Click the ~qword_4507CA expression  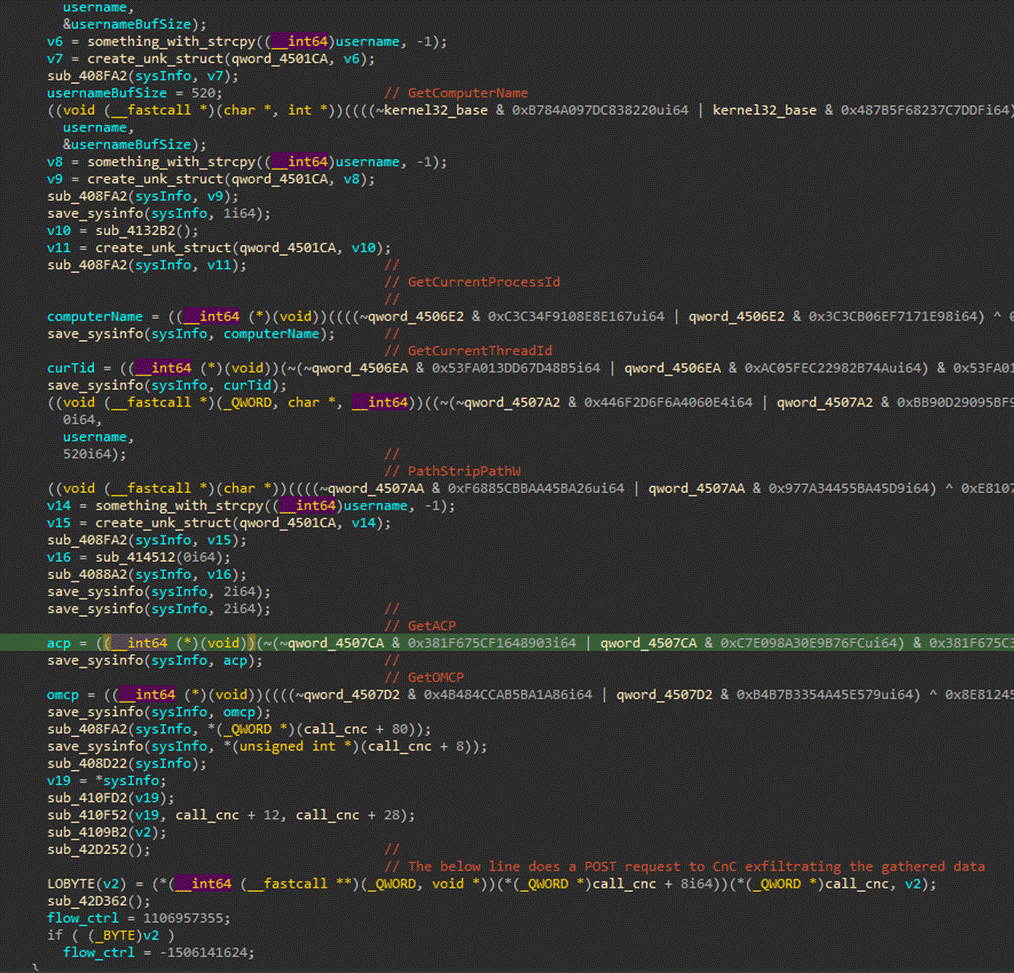point(331,643)
